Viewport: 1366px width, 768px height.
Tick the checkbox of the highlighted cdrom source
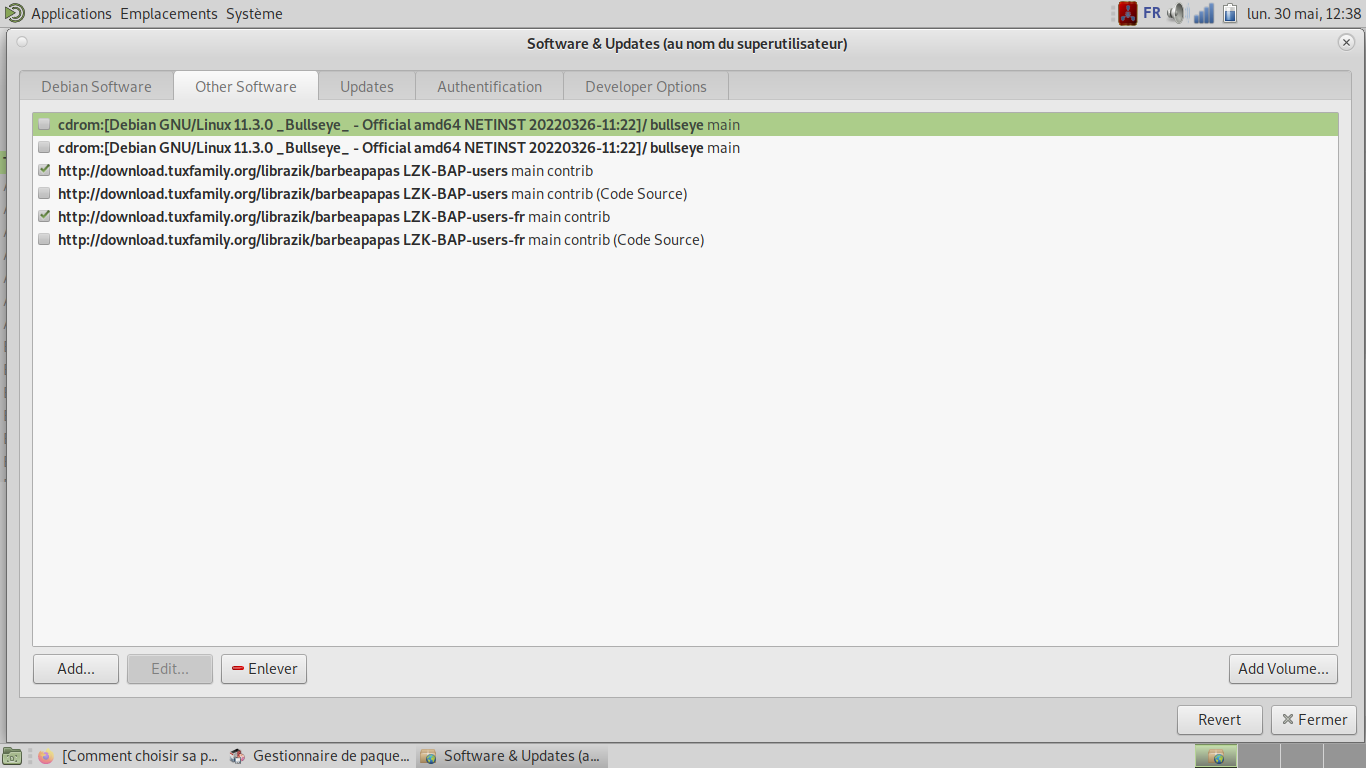(44, 125)
